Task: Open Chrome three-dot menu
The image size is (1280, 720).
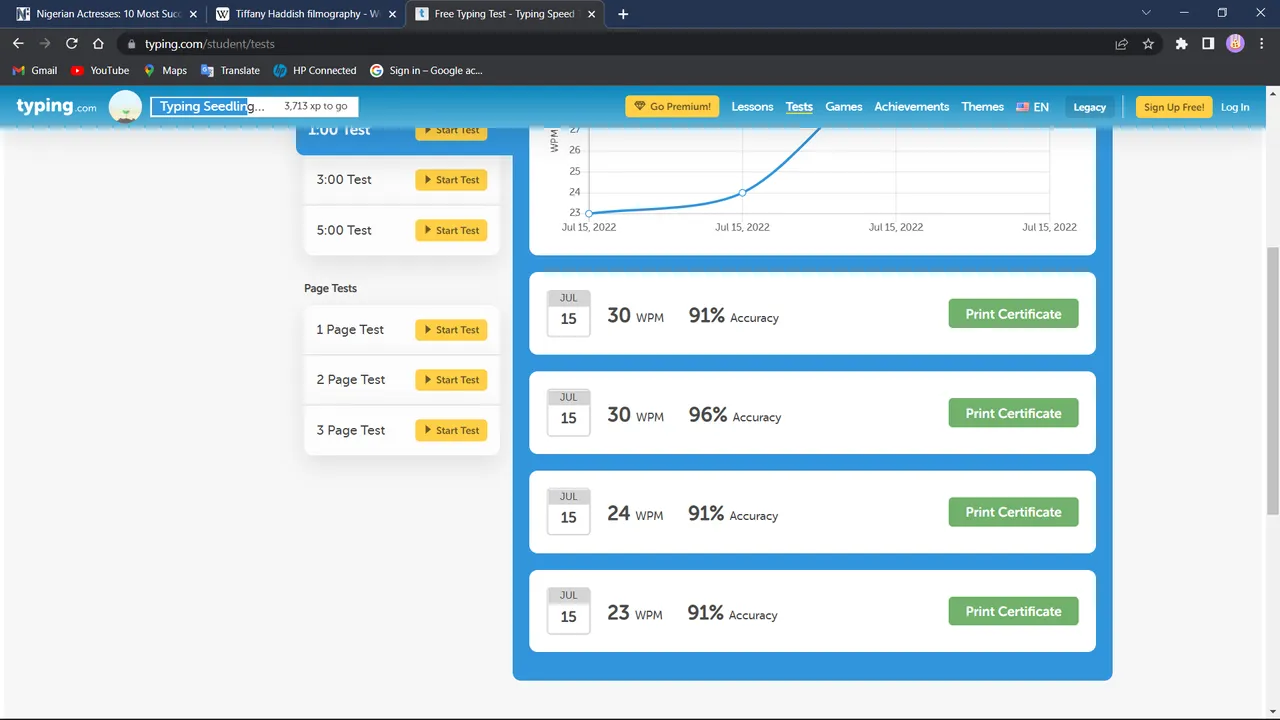Action: (1262, 44)
